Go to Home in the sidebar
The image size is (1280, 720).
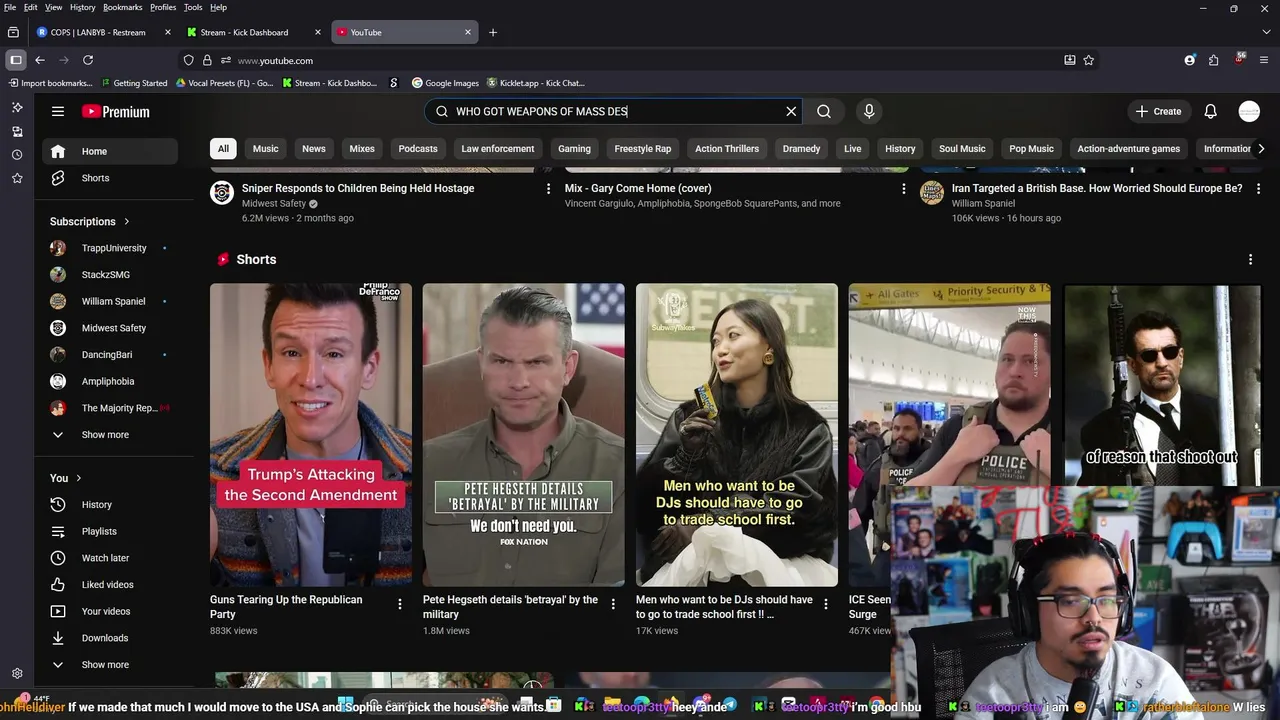[x=110, y=152]
